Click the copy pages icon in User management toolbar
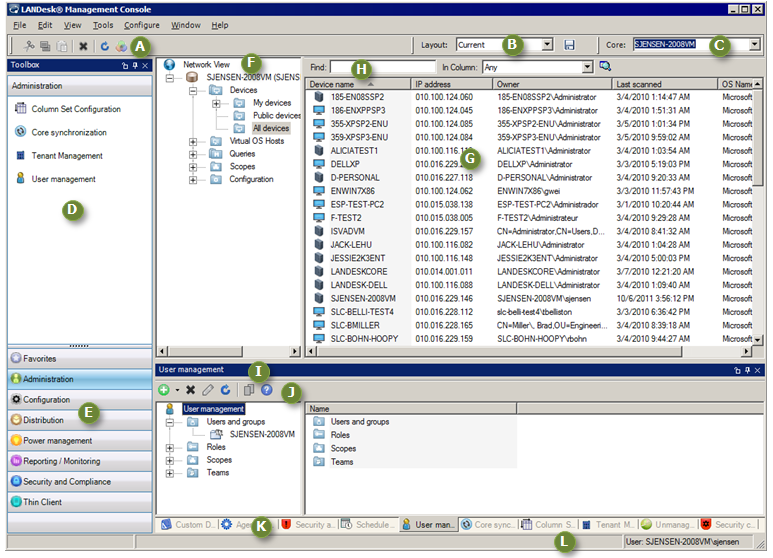This screenshot has height=558, width=773. tap(249, 390)
